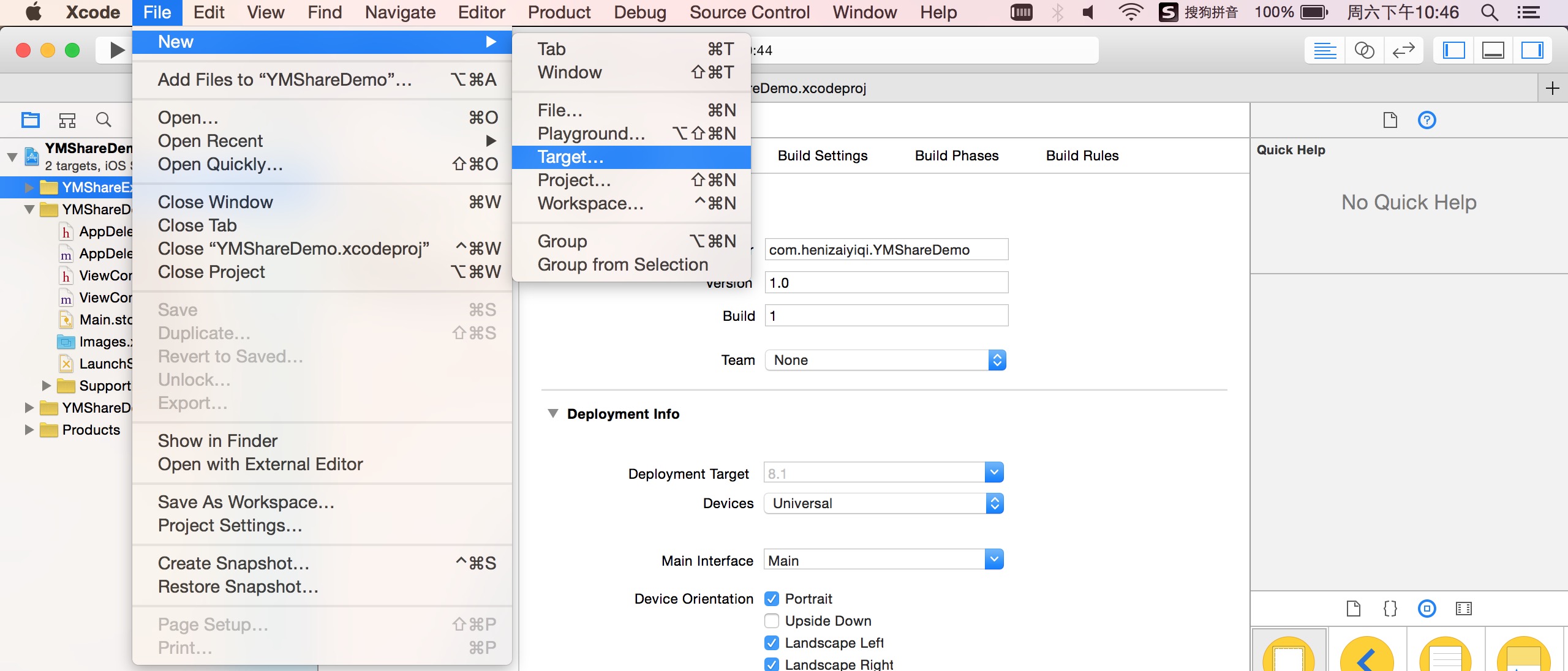1568x671 pixels.
Task: Expand the Products folder
Action: 29,430
